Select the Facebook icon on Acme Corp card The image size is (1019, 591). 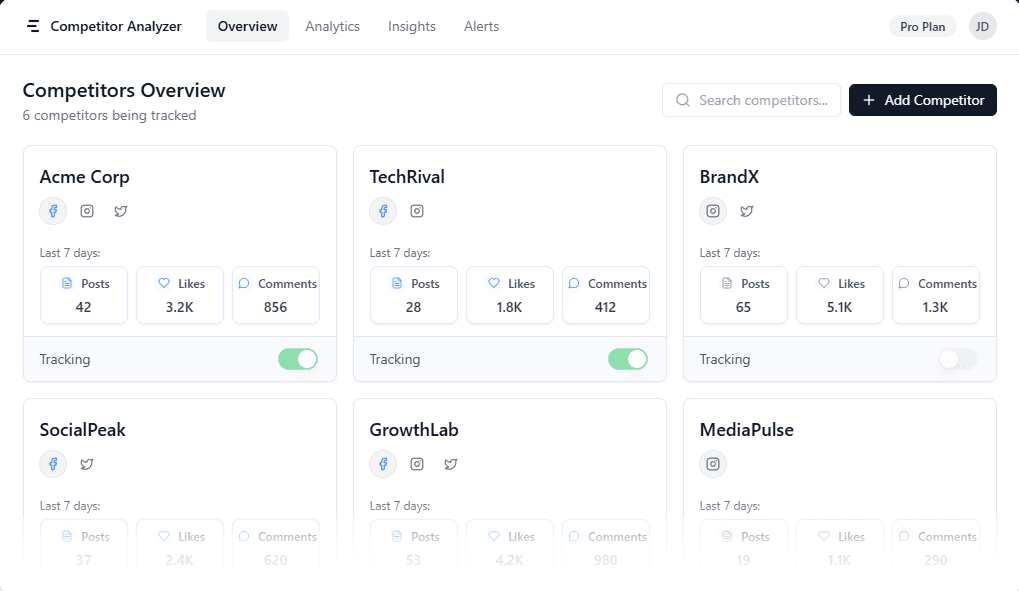pos(53,211)
